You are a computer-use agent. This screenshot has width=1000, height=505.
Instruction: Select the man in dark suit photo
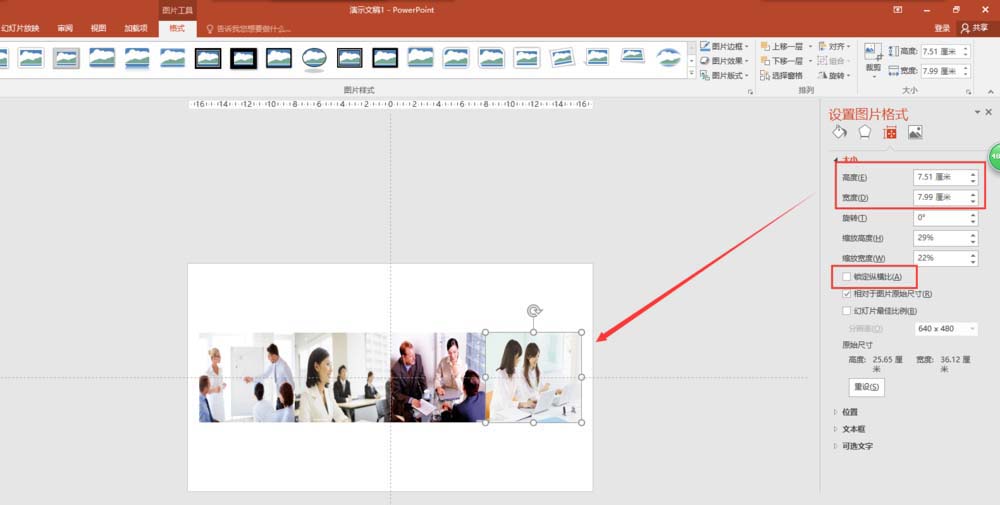point(438,377)
